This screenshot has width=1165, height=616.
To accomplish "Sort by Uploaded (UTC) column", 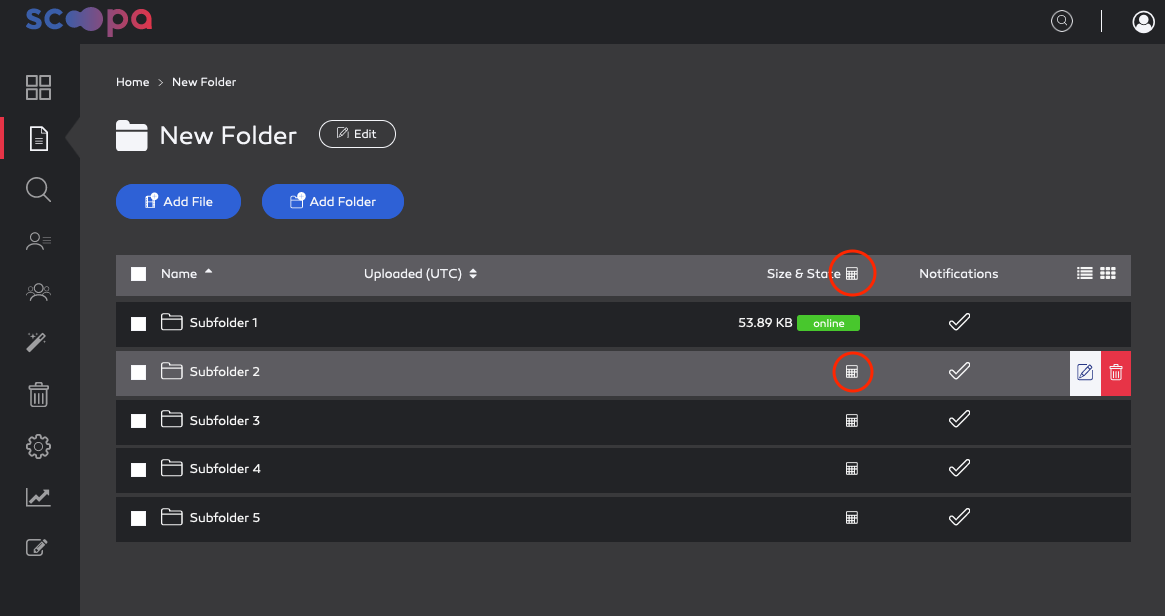I will [420, 273].
